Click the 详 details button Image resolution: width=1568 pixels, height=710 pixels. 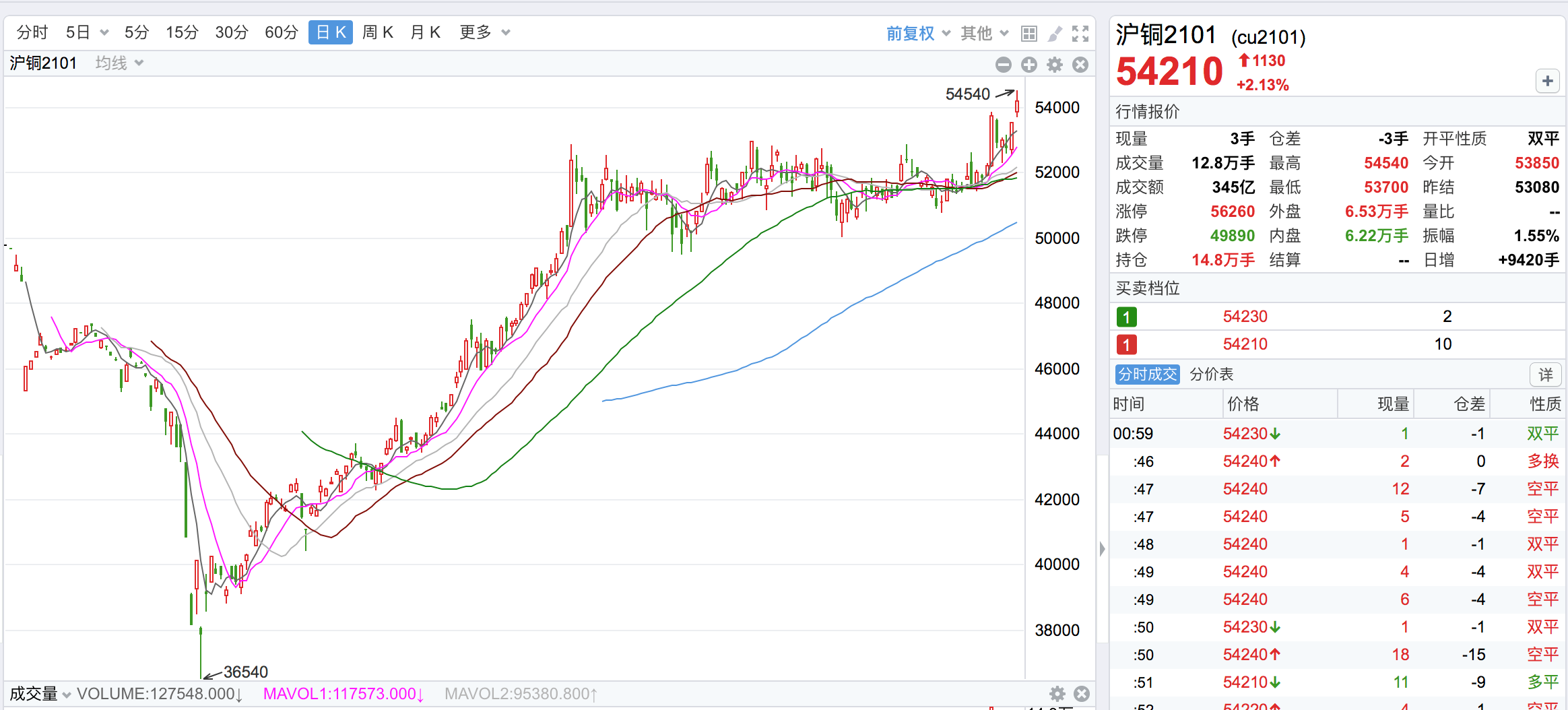[x=1545, y=375]
